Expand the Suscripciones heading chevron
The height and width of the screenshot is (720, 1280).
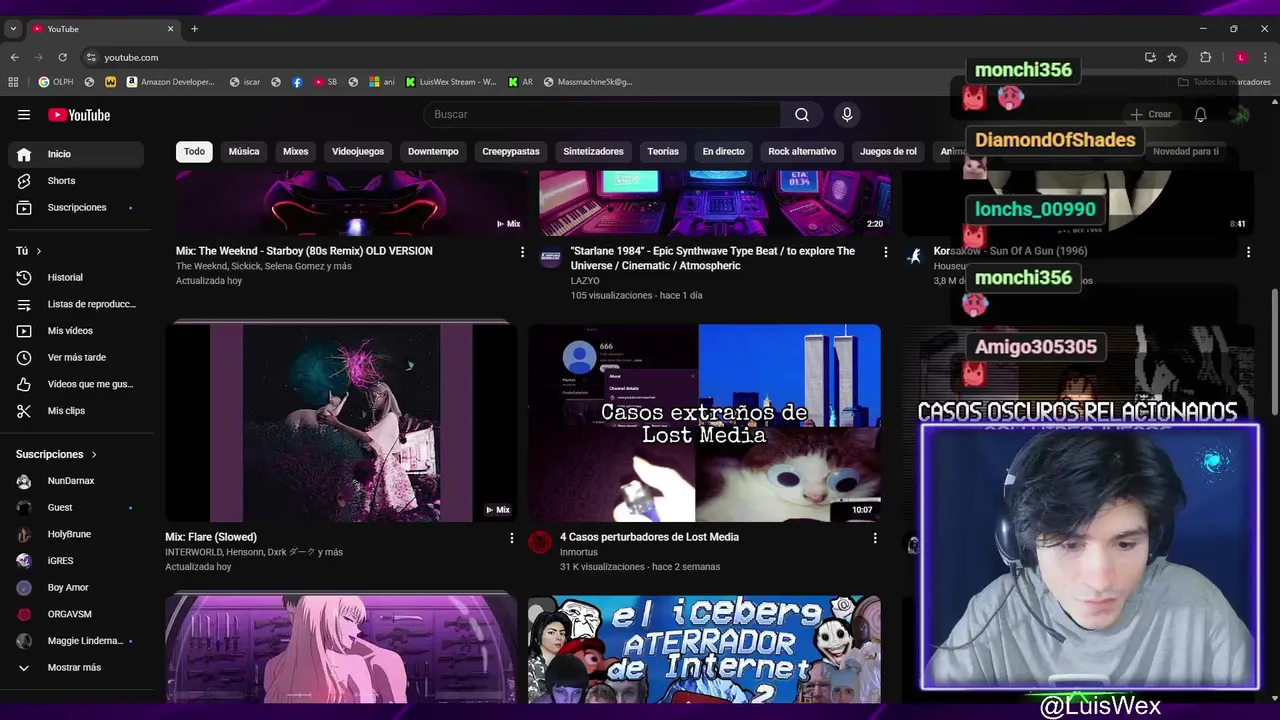point(94,454)
